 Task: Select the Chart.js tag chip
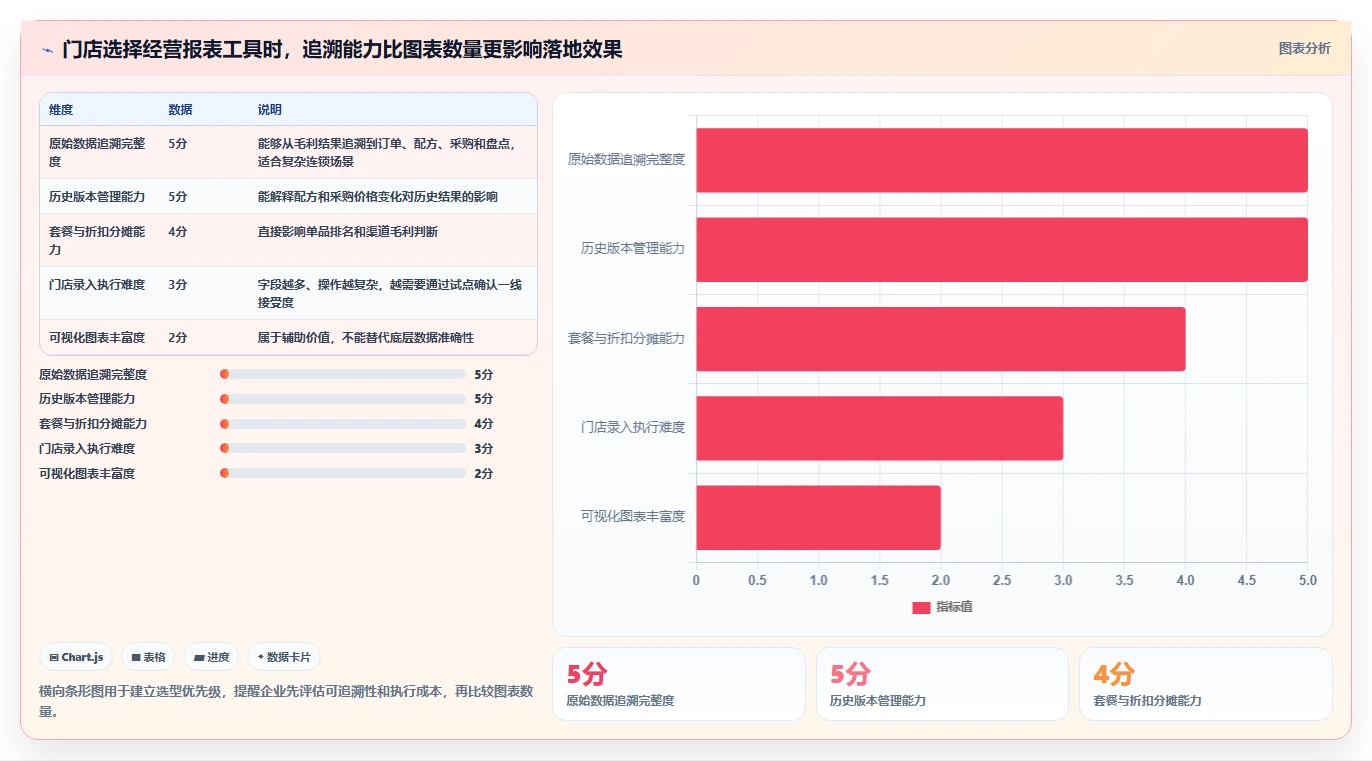(76, 657)
